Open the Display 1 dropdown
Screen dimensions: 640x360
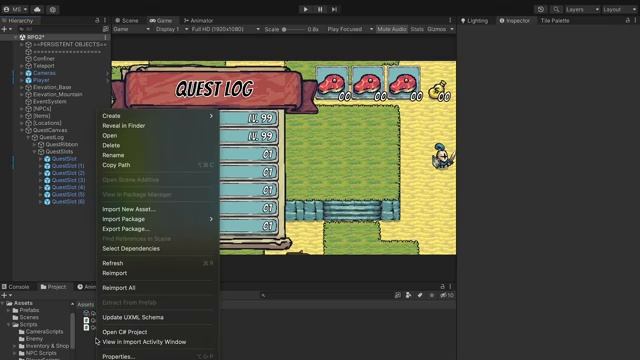172,29
